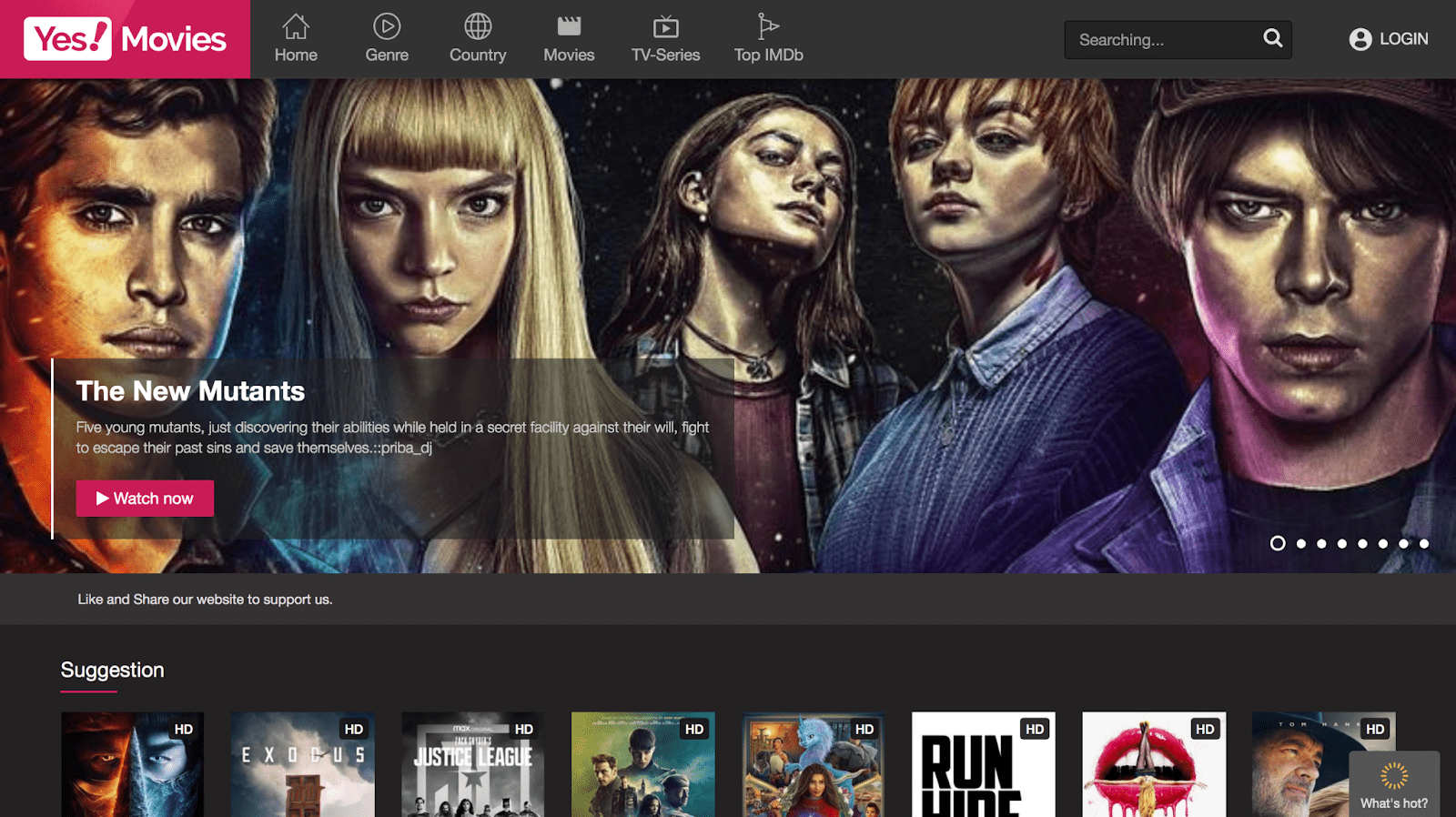Select the fourth slider dot indicator

1342,543
